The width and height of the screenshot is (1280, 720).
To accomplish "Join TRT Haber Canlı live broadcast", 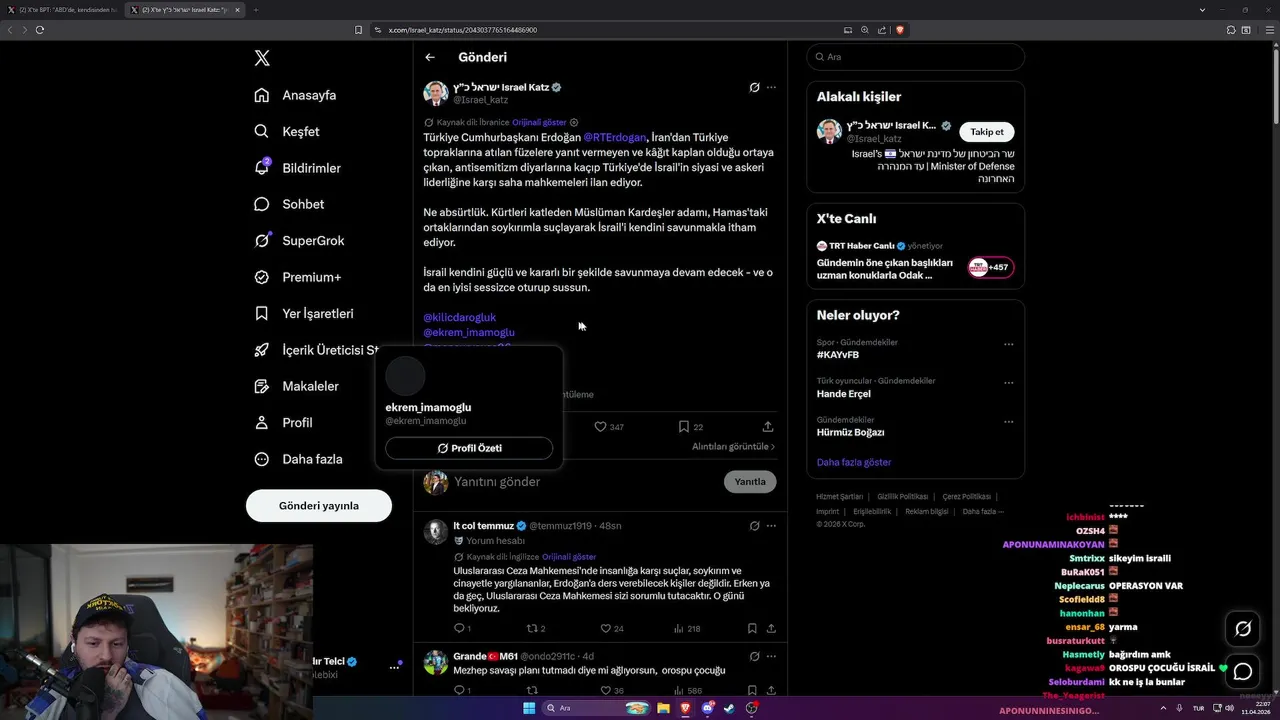I will pos(990,267).
